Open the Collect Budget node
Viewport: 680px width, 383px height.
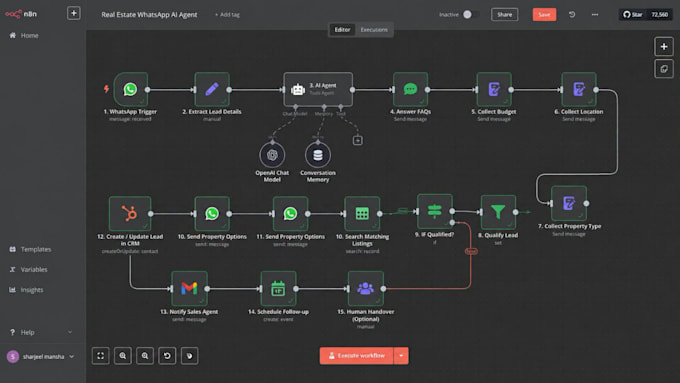click(494, 89)
